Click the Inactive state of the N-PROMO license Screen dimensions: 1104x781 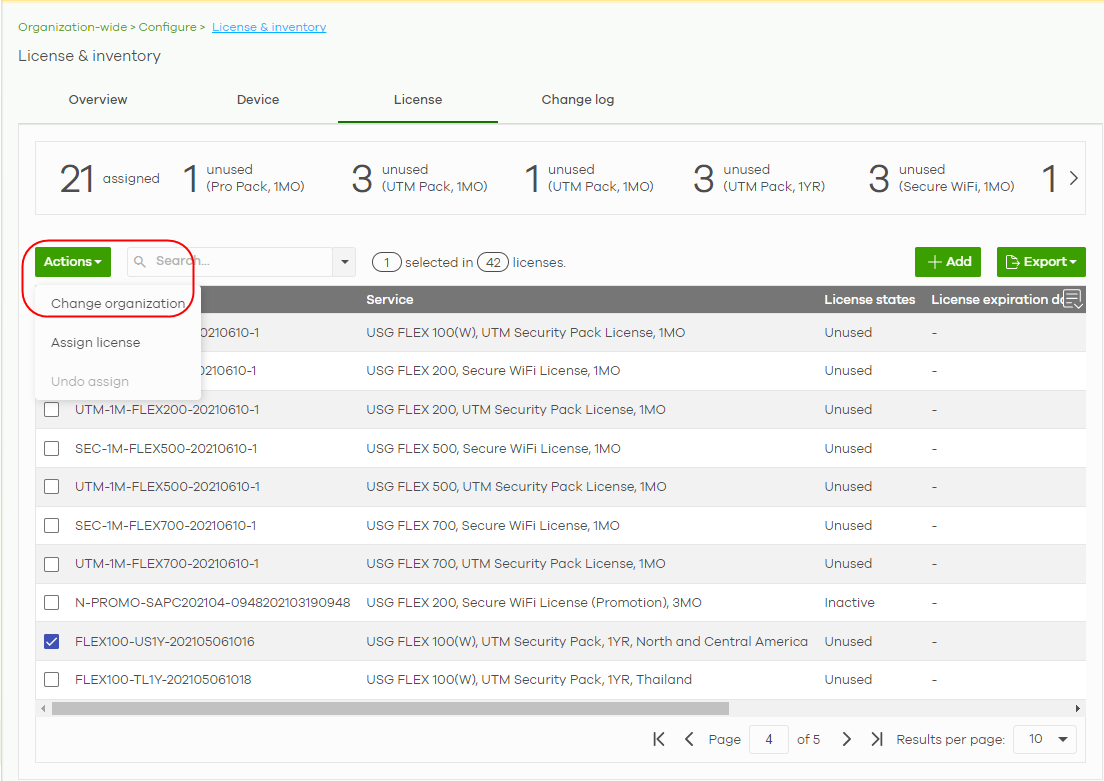coord(849,602)
